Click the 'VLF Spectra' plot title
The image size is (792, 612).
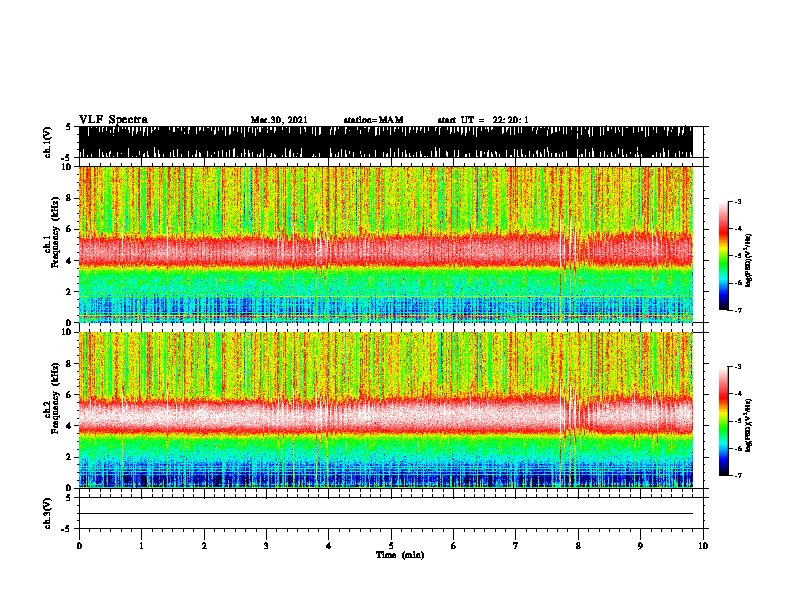click(113, 120)
